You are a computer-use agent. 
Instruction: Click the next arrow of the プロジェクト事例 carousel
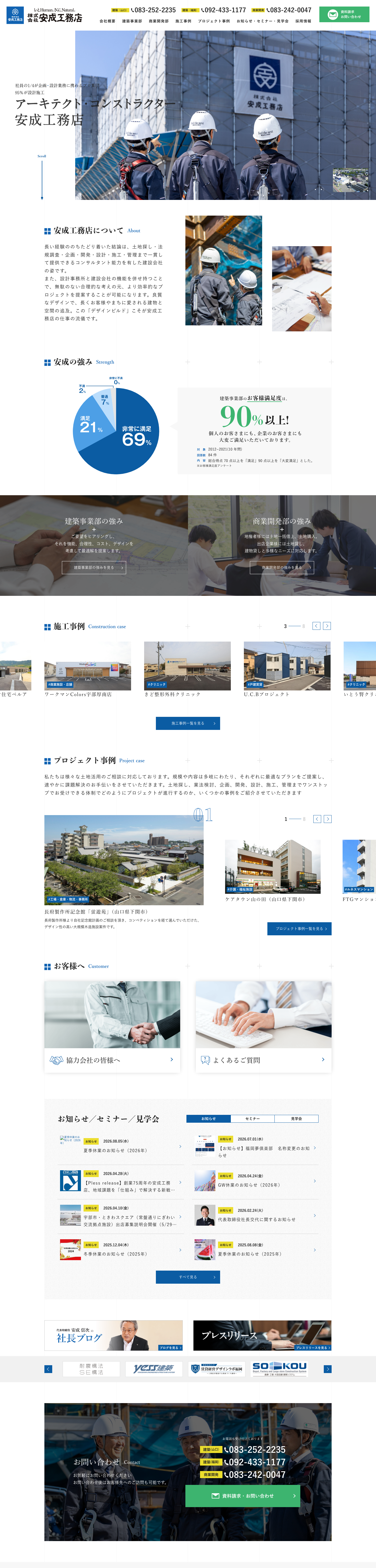tap(327, 819)
